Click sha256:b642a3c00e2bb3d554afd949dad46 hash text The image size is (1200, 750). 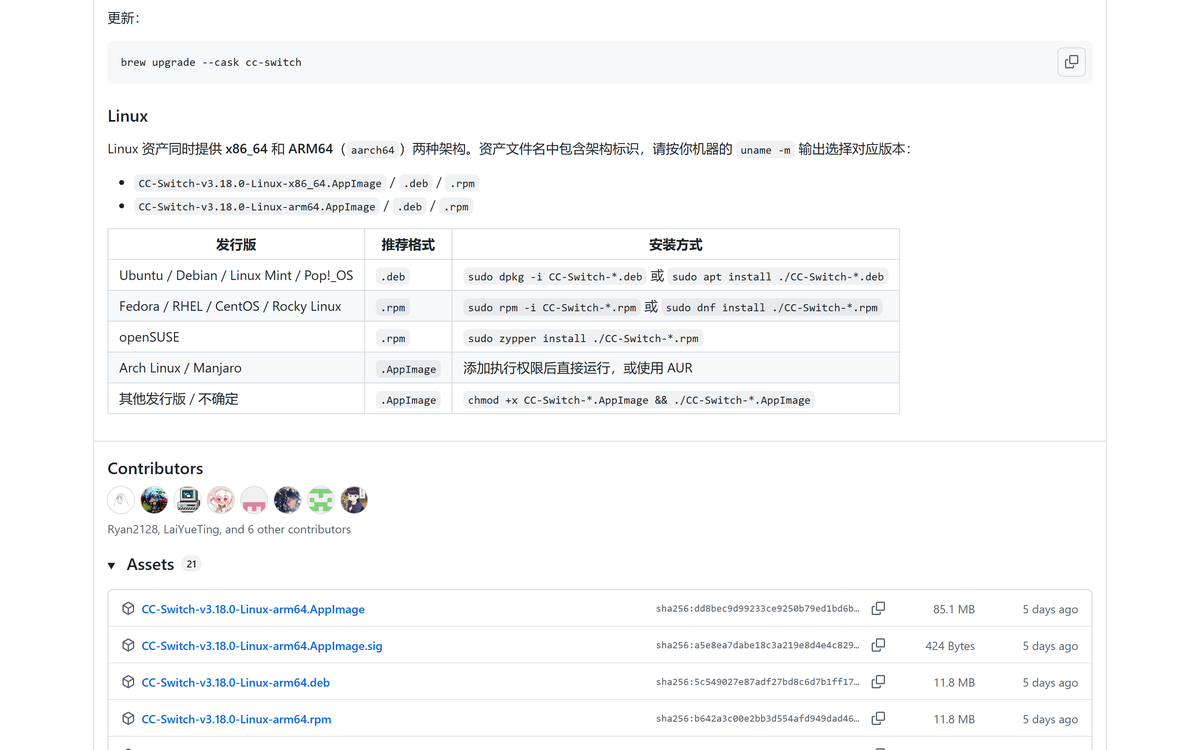click(757, 719)
